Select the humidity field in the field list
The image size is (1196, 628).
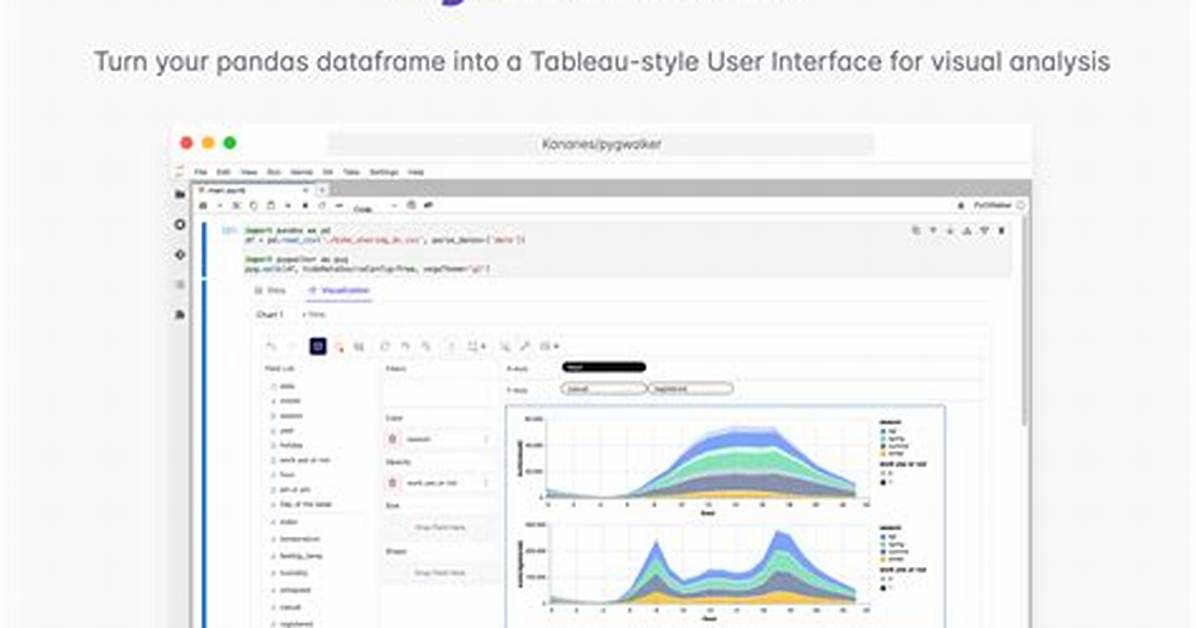click(x=294, y=572)
